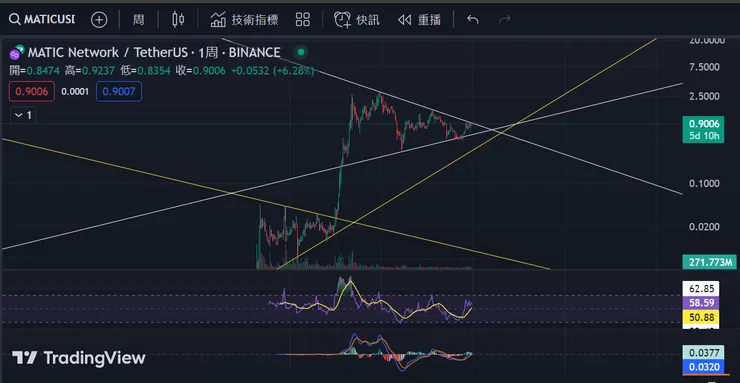740x383 pixels.
Task: Click the 0.0200 price axis label
Action: coord(704,226)
